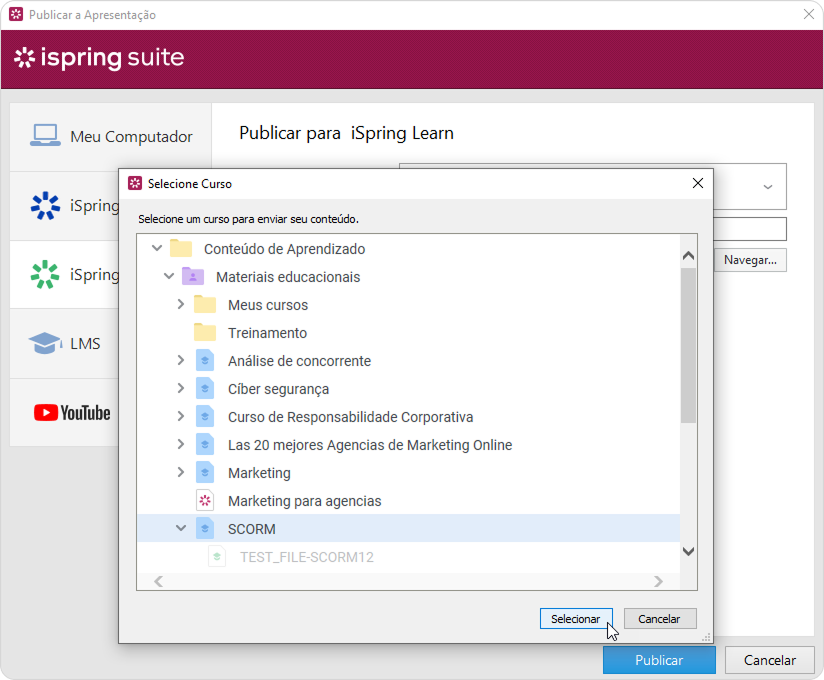
Task: Click the TEST_FILE-SCORM12 item icon
Action: click(217, 557)
